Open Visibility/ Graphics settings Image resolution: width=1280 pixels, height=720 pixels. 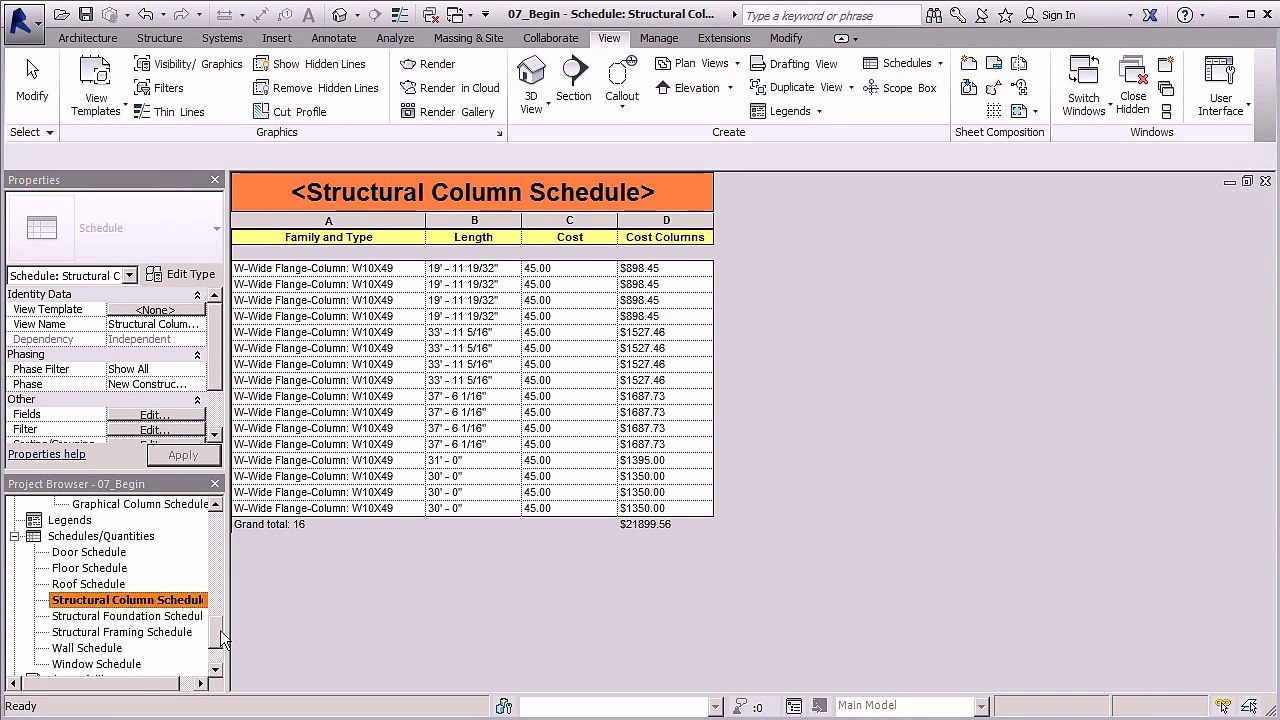[188, 64]
